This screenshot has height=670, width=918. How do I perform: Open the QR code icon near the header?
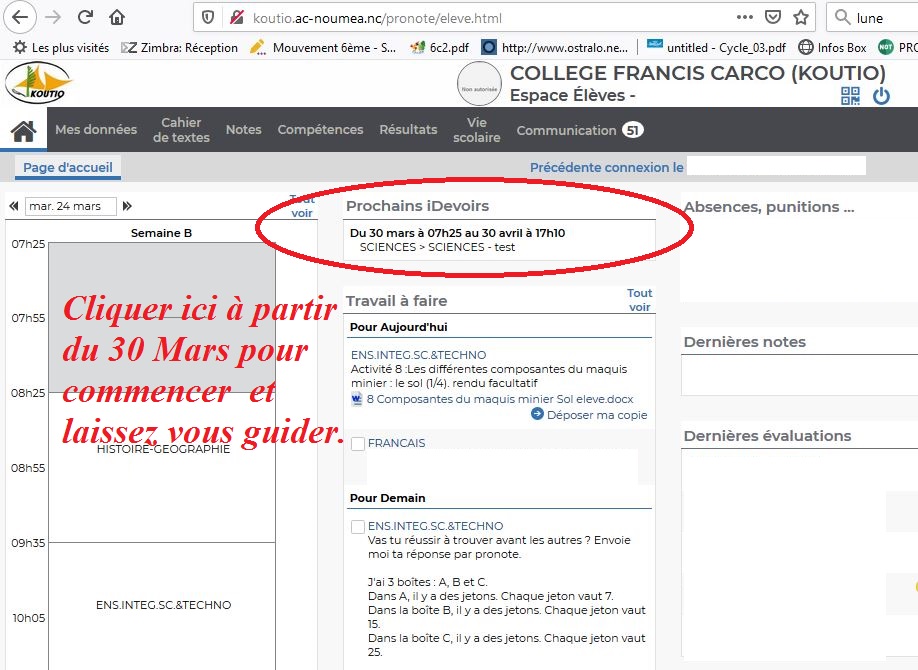point(850,96)
